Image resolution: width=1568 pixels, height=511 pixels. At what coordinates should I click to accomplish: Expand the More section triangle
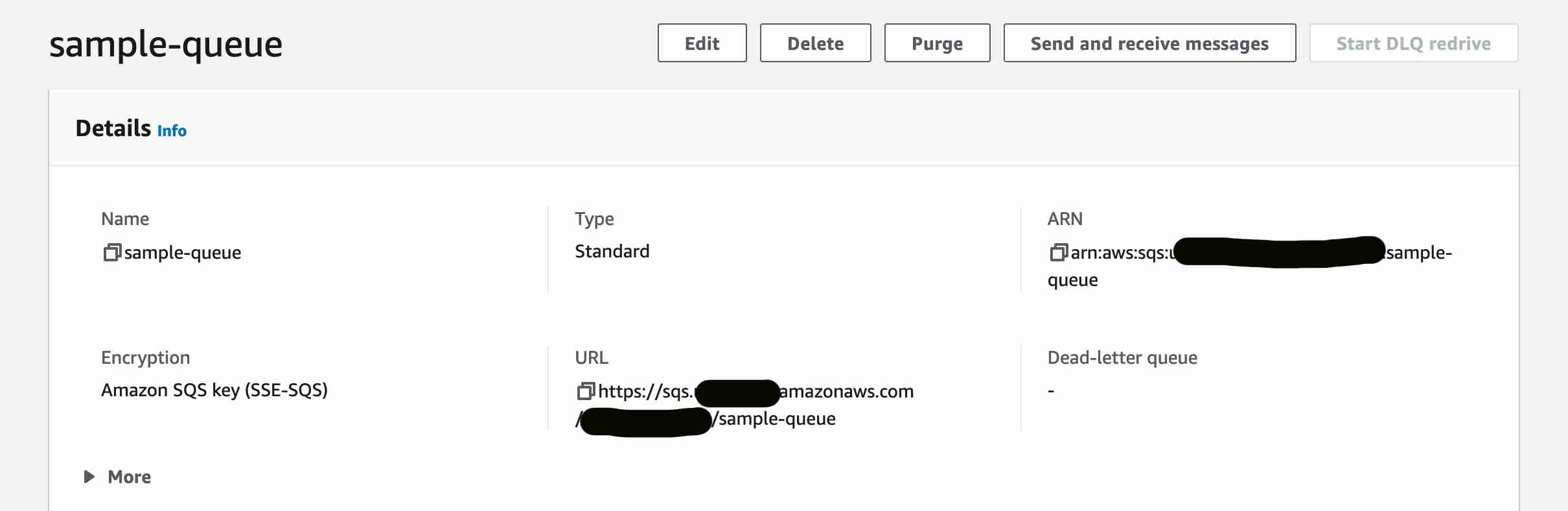(89, 477)
